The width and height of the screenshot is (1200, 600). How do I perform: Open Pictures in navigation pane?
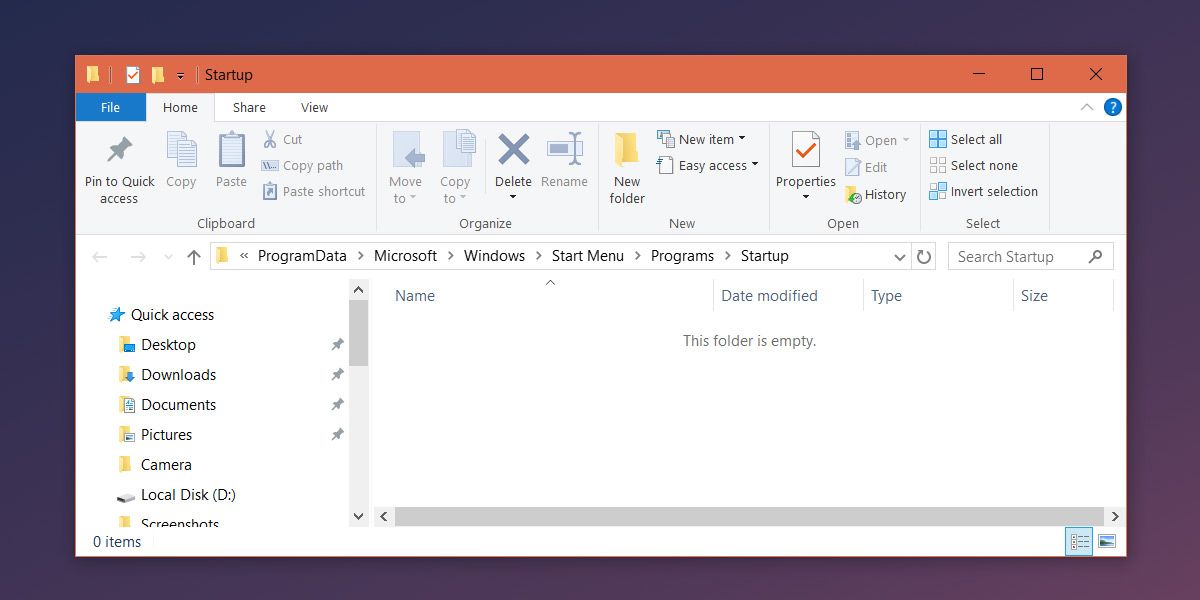coord(155,435)
